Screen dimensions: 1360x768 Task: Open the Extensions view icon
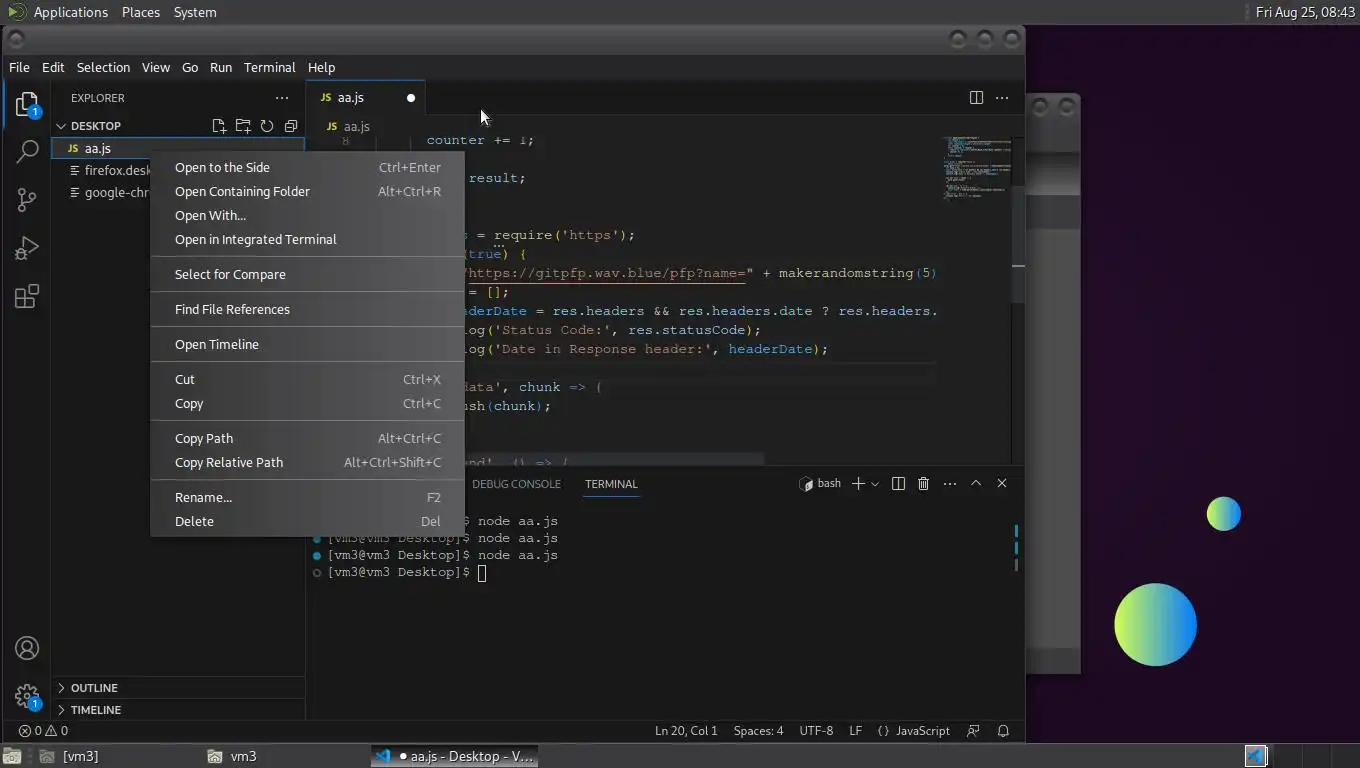(27, 296)
